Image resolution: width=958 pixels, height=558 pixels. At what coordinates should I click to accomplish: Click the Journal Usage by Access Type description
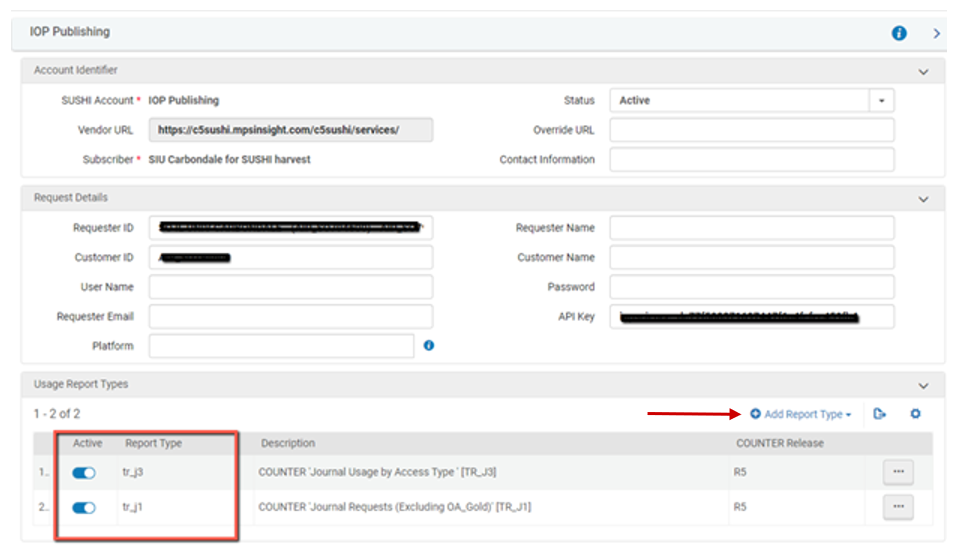(377, 472)
